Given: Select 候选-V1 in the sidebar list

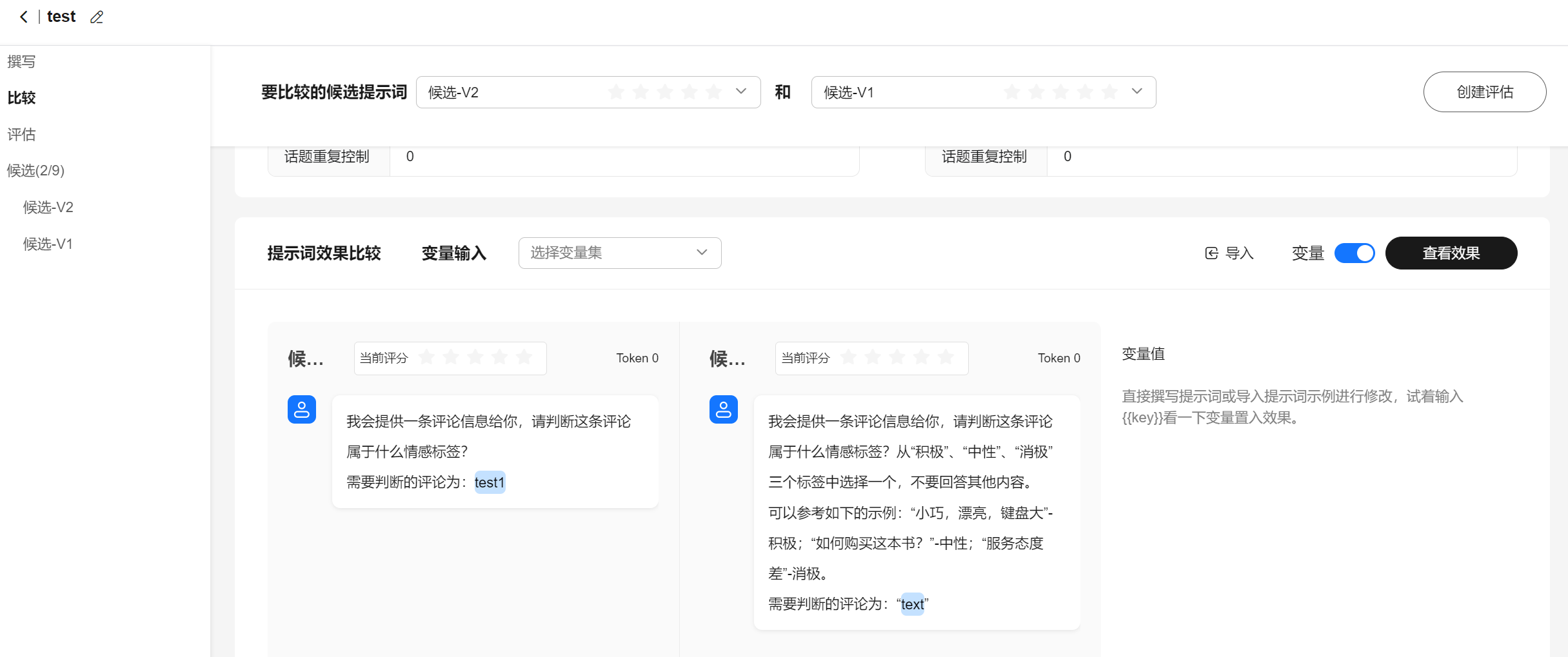Looking at the screenshot, I should [48, 244].
